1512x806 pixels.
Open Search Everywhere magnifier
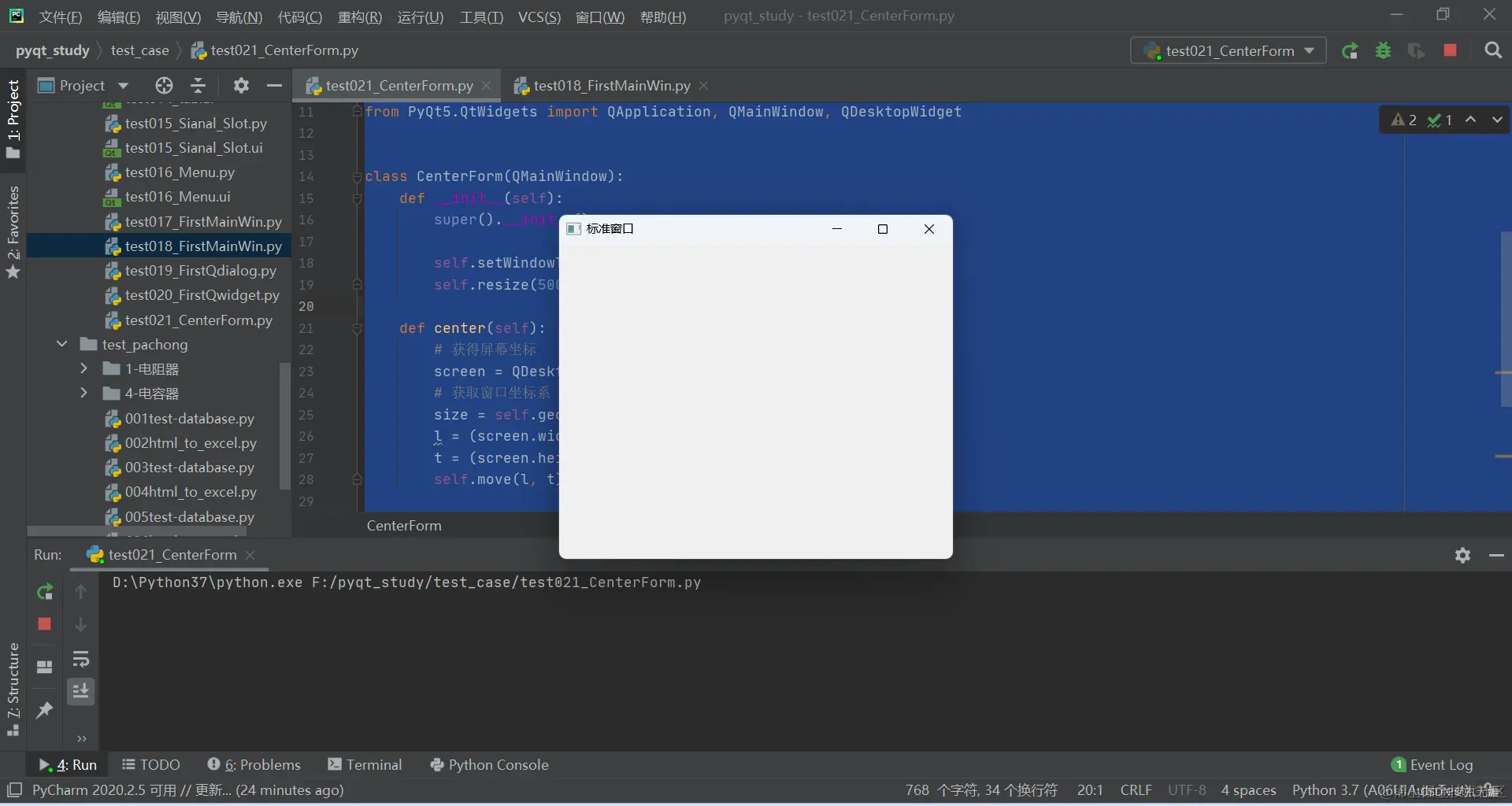[x=1492, y=50]
